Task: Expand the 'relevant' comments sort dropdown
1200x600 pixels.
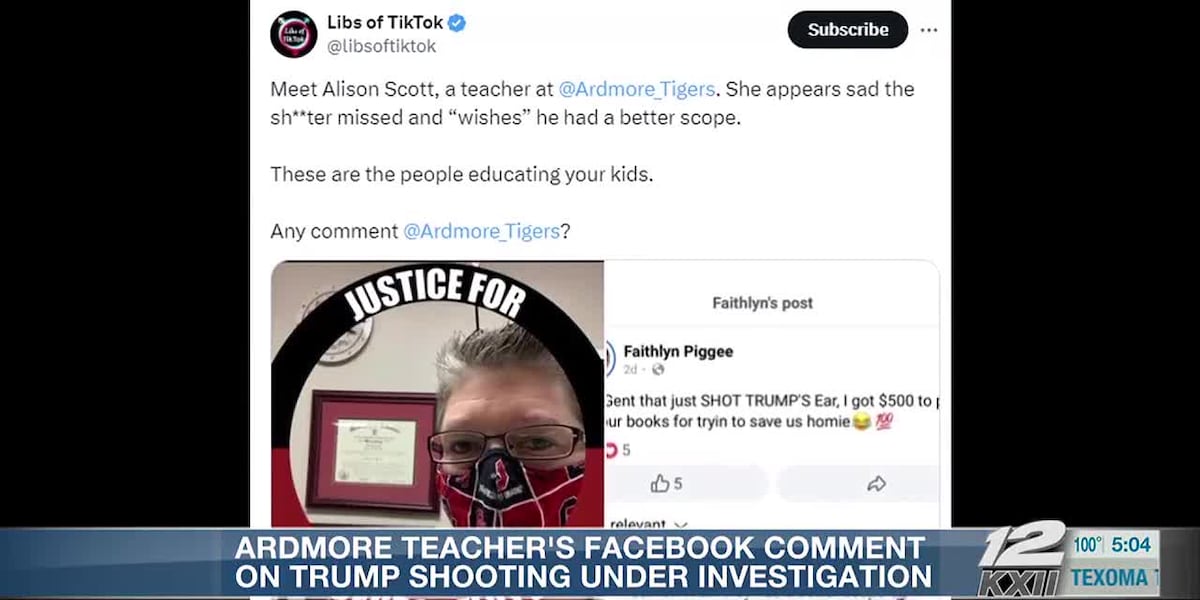Action: (x=648, y=523)
